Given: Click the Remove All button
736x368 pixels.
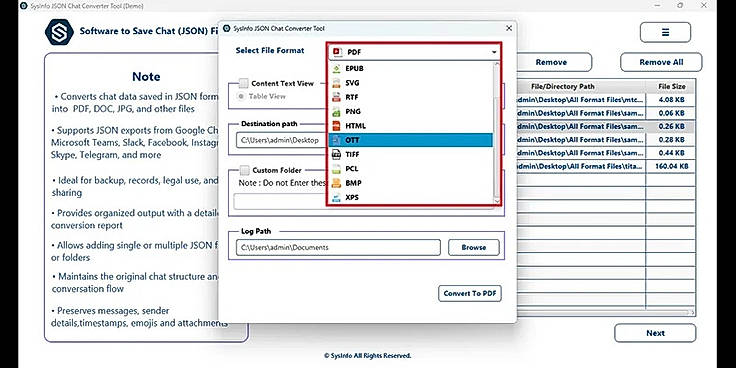Looking at the screenshot, I should (x=661, y=62).
